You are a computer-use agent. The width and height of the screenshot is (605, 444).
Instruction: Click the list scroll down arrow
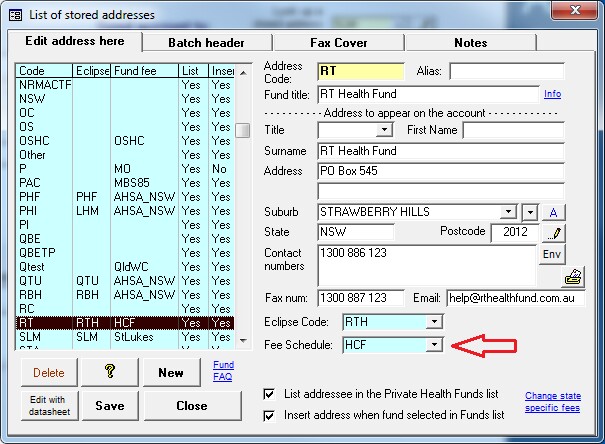pos(243,340)
